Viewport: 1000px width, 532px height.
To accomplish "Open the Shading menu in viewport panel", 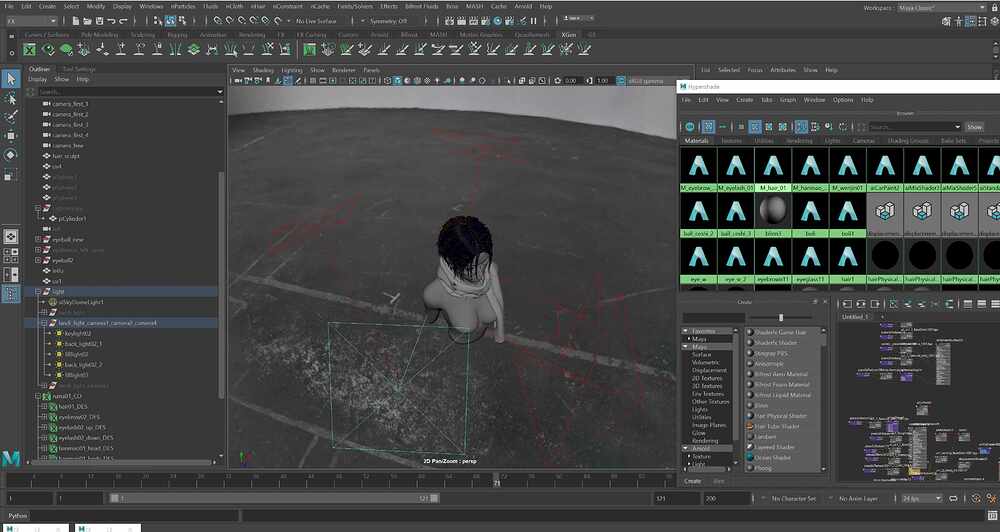I will click(x=263, y=70).
